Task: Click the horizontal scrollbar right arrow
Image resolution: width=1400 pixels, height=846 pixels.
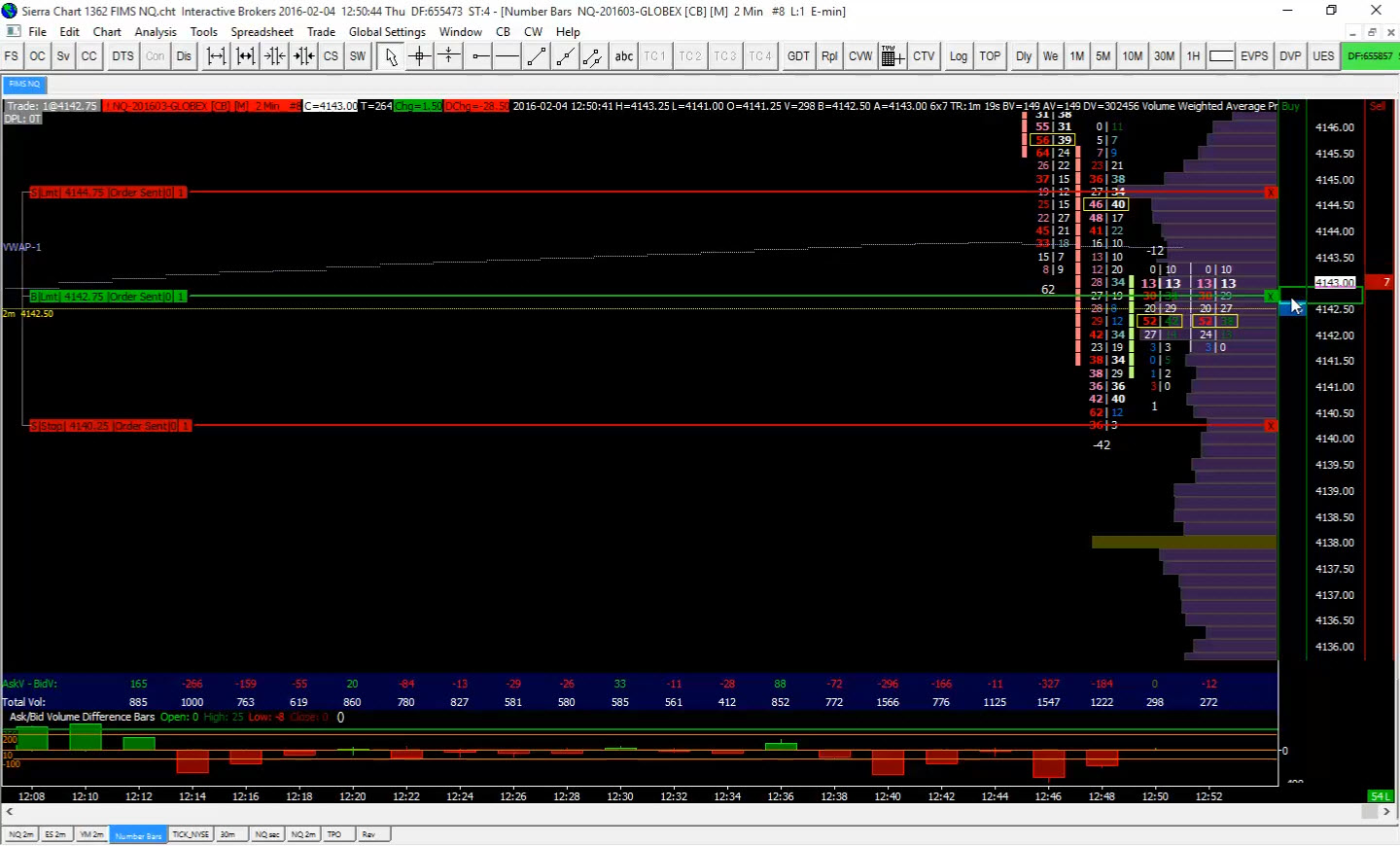Action: [x=1387, y=811]
